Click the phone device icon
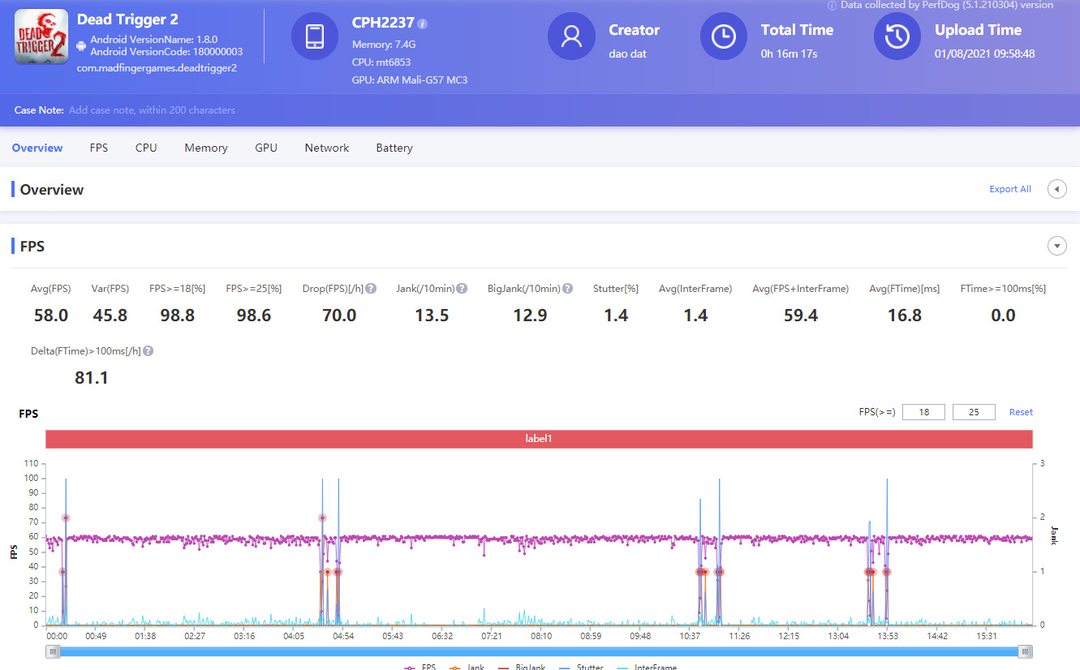This screenshot has height=670, width=1080. point(314,37)
